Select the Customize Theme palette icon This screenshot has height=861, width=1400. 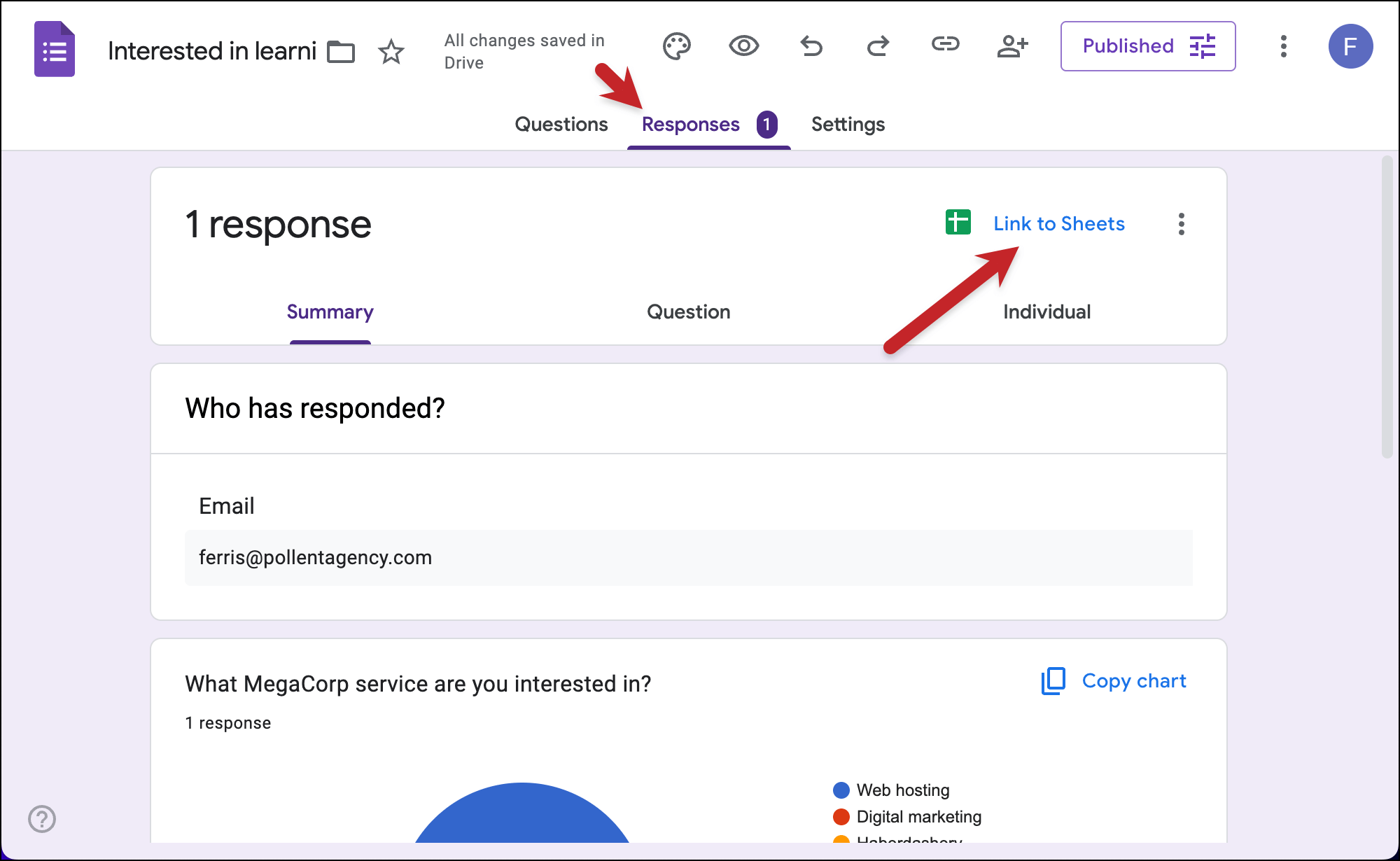point(676,46)
